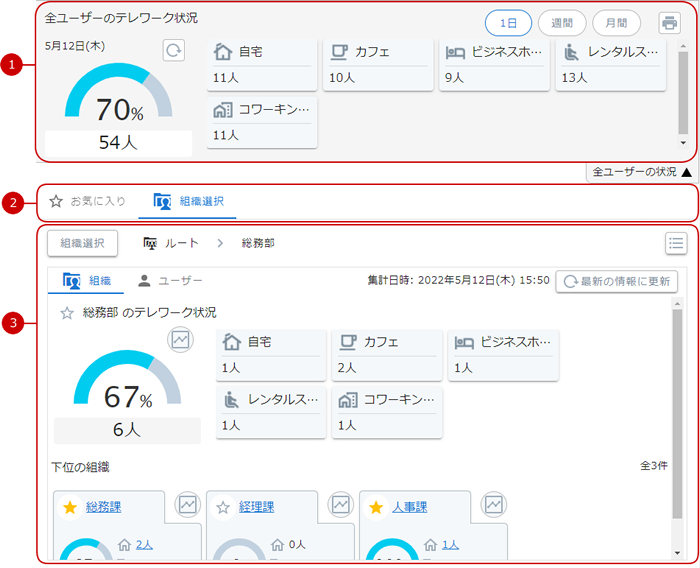Screen dimensions: 700x568
Task: Click the top panel scrollbar down arrow
Action: point(683,143)
